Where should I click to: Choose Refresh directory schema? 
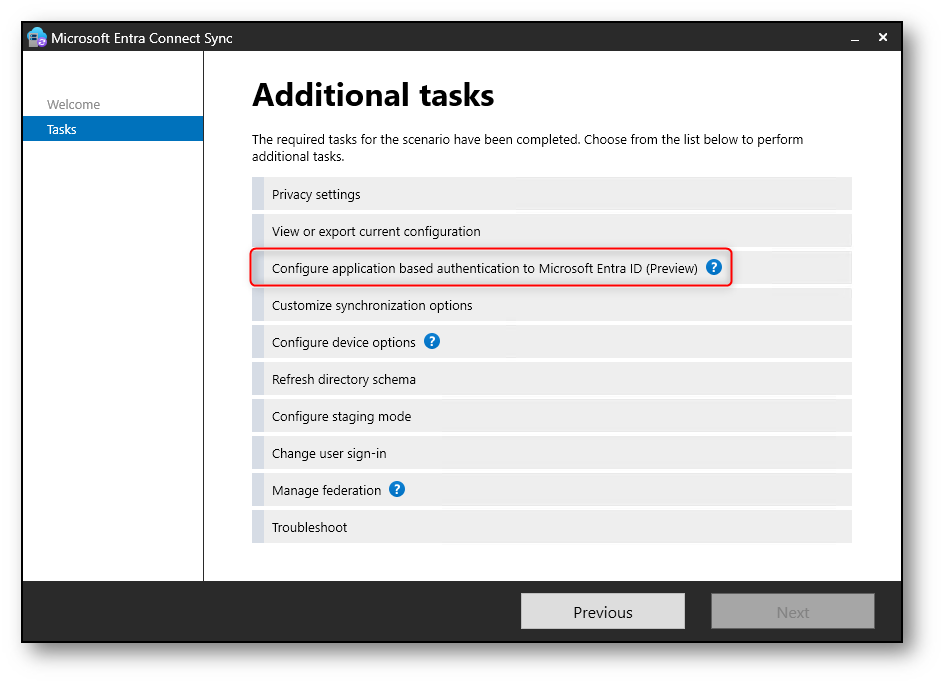[x=551, y=379]
